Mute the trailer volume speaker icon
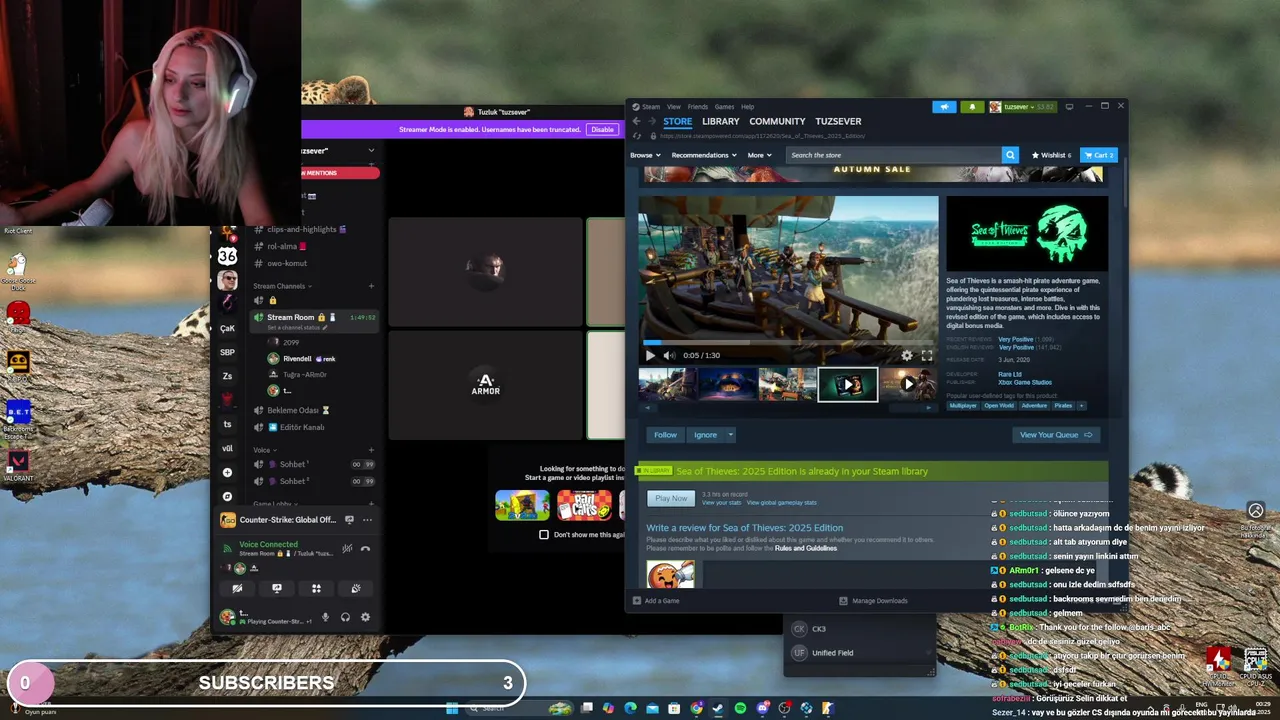The image size is (1280, 720). (669, 355)
